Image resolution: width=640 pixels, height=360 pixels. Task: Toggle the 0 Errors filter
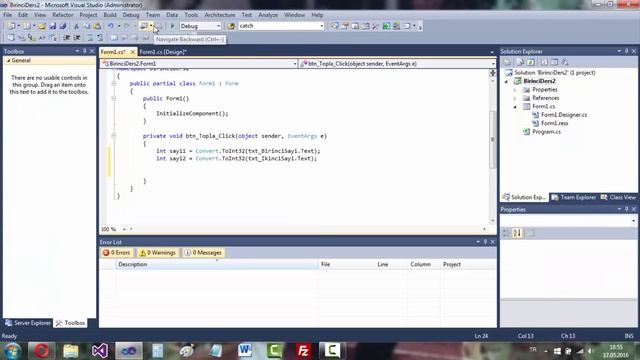point(117,253)
